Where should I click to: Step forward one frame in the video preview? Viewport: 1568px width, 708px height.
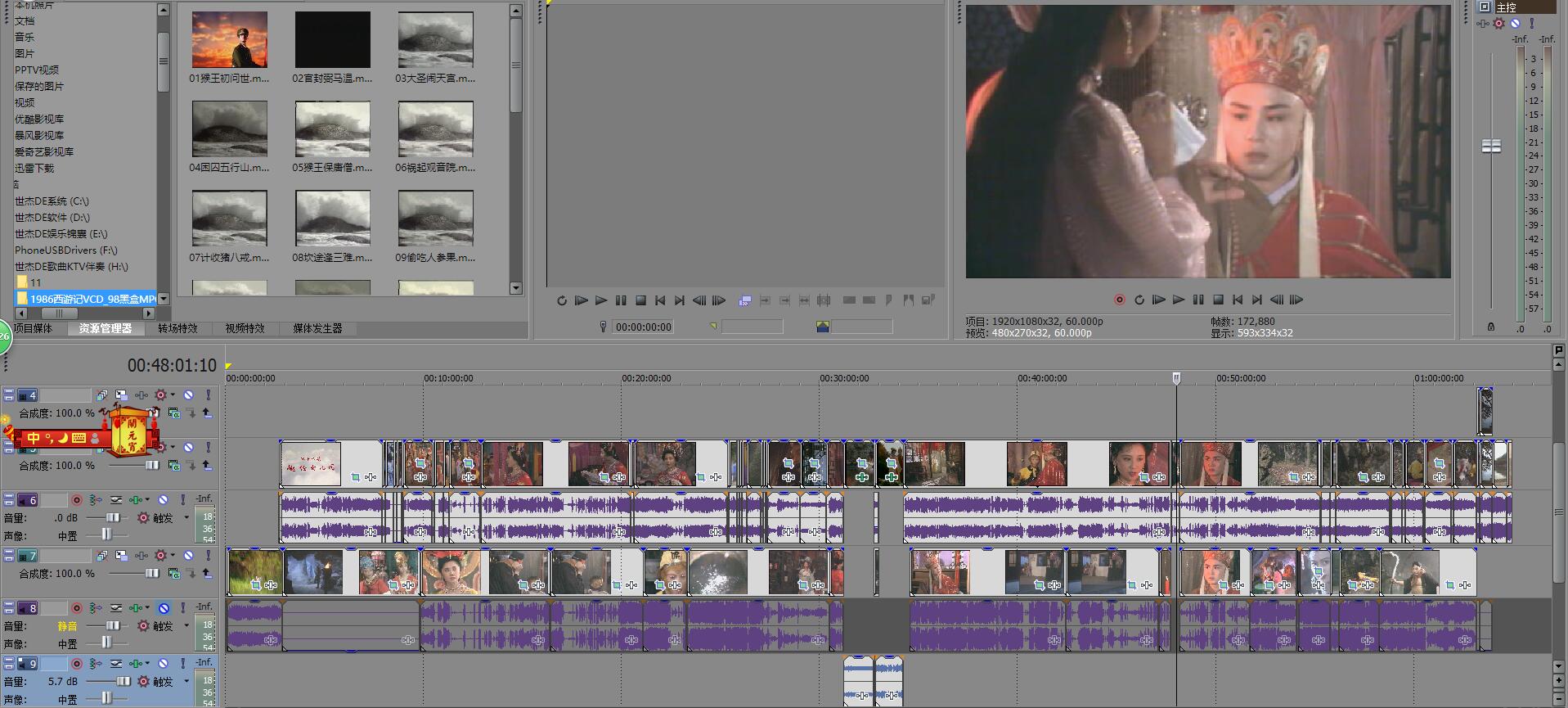click(x=1296, y=300)
